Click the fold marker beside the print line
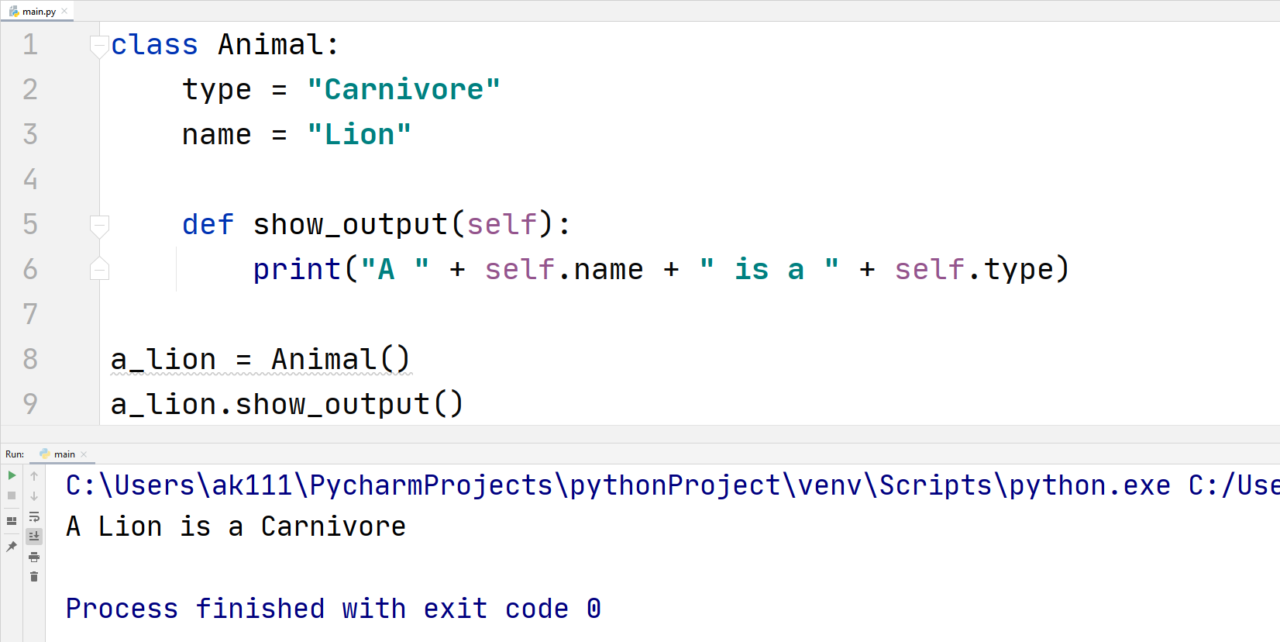1280x642 pixels. 98,268
